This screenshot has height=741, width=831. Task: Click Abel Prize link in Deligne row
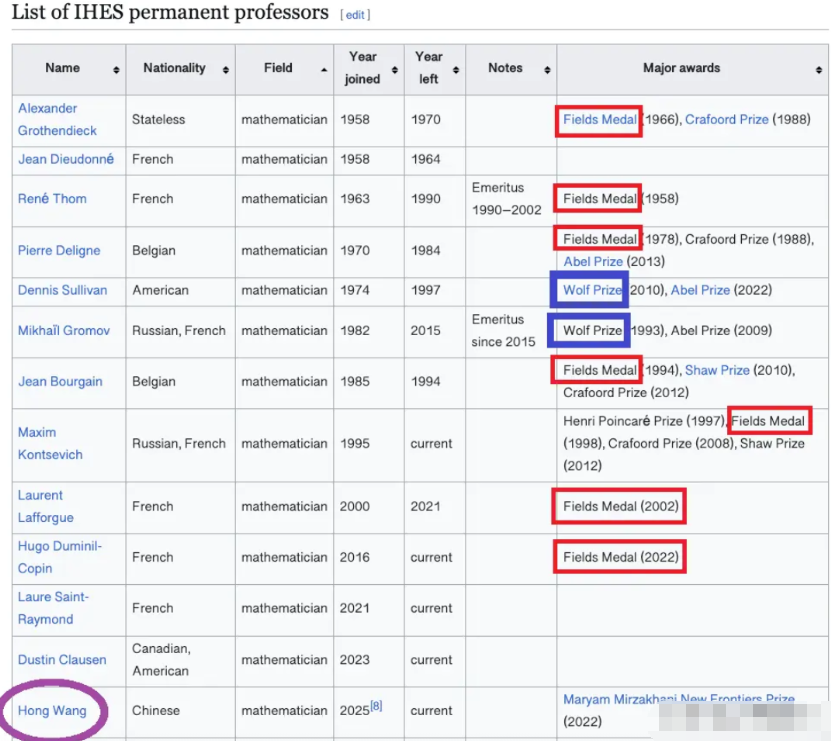(x=593, y=261)
